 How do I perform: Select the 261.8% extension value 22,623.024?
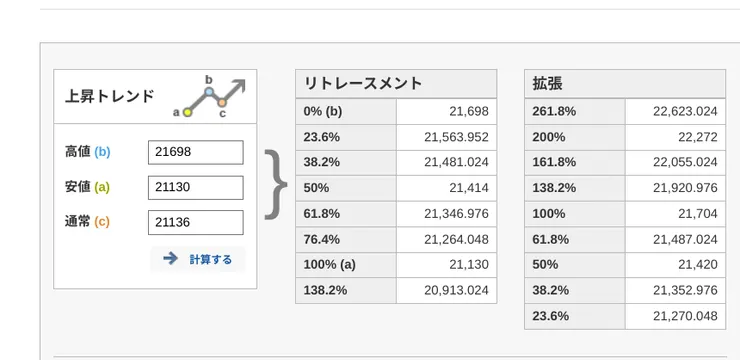click(685, 111)
